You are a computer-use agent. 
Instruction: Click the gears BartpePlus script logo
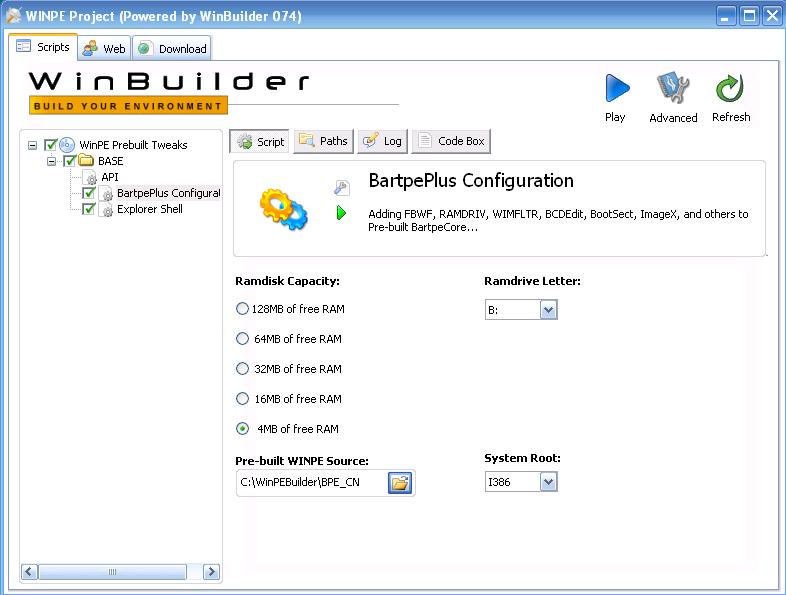click(x=283, y=209)
